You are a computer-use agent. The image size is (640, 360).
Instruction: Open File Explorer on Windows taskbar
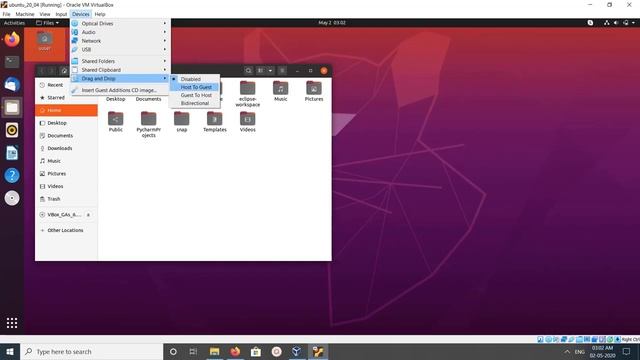click(214, 351)
